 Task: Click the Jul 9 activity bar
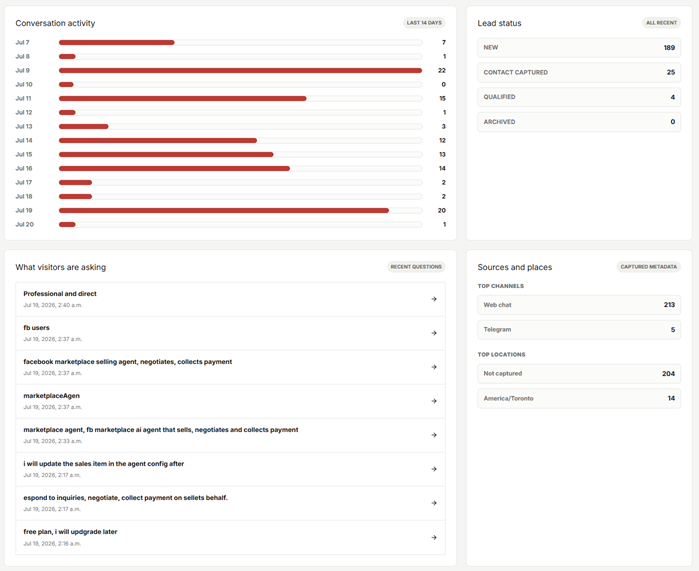point(240,70)
